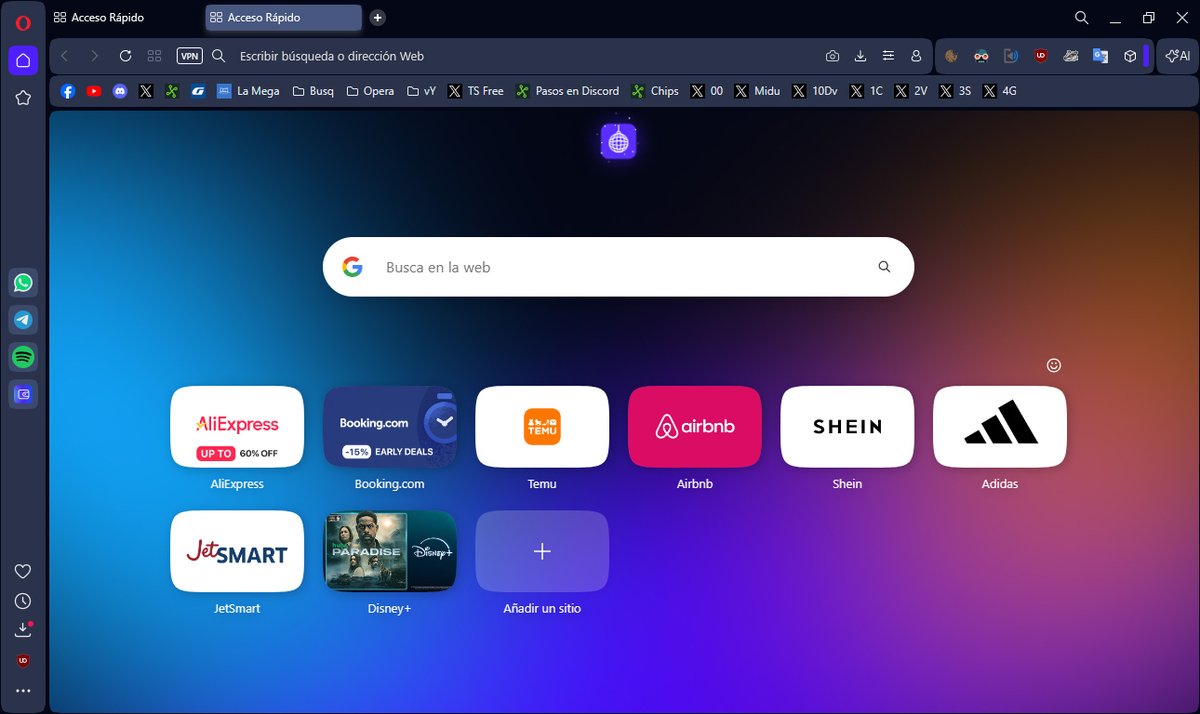Open the 10Dv bookmark
1200x714 pixels.
pos(815,91)
